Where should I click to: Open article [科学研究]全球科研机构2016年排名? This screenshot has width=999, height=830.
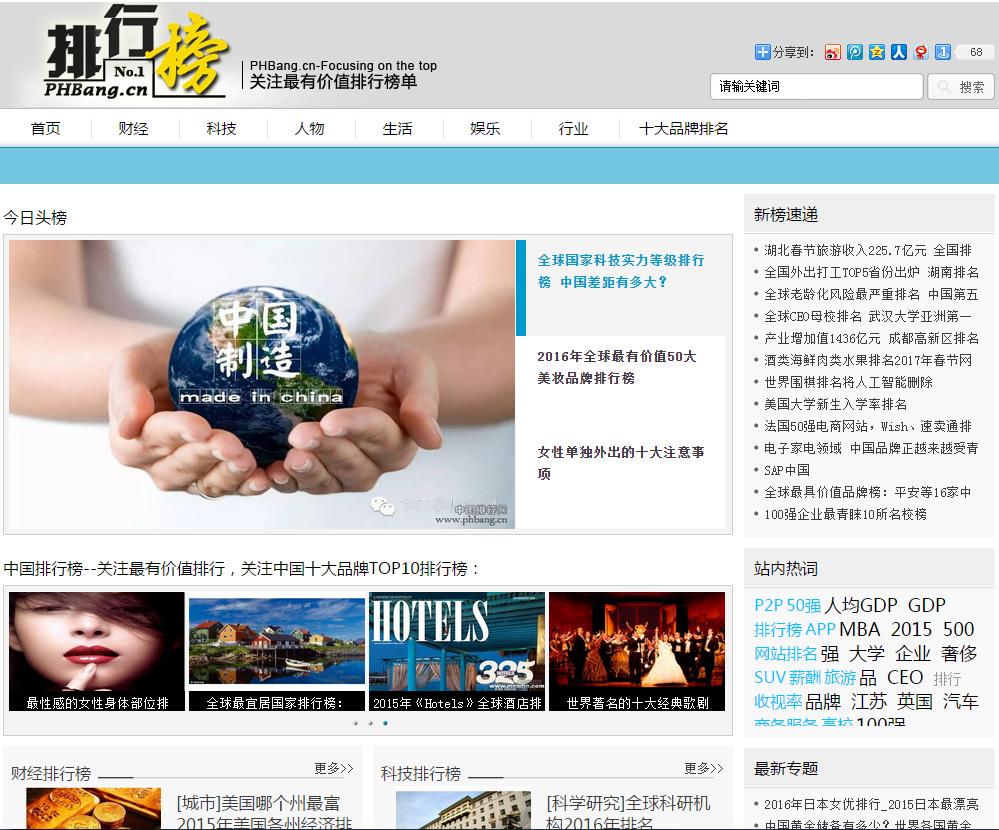click(628, 813)
